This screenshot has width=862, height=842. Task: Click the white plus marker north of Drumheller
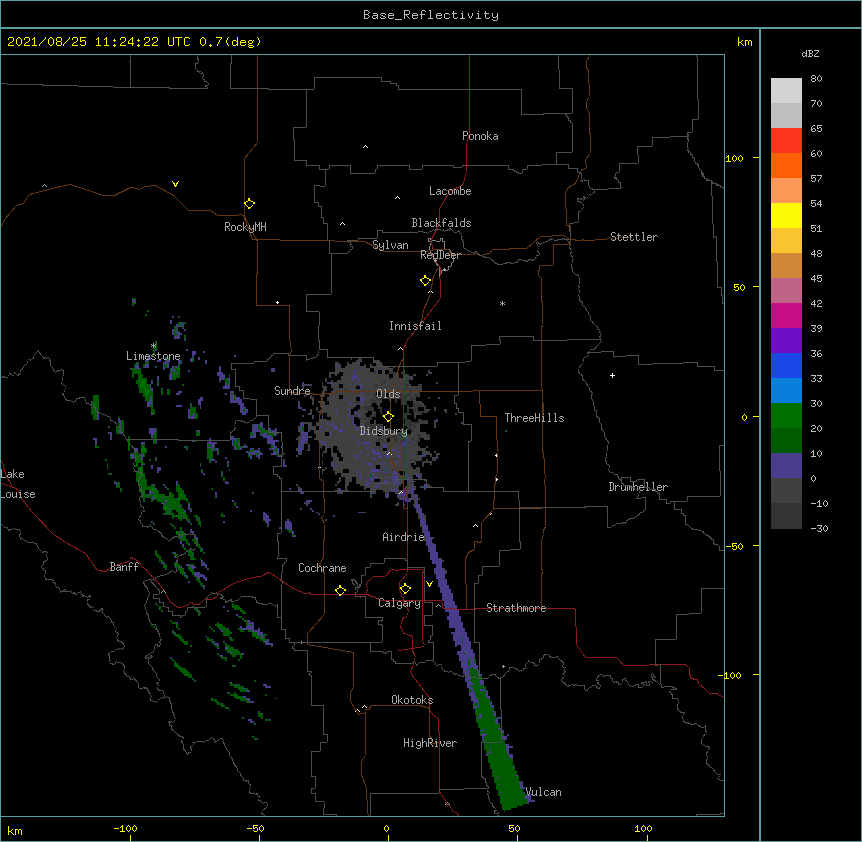pyautogui.click(x=612, y=375)
